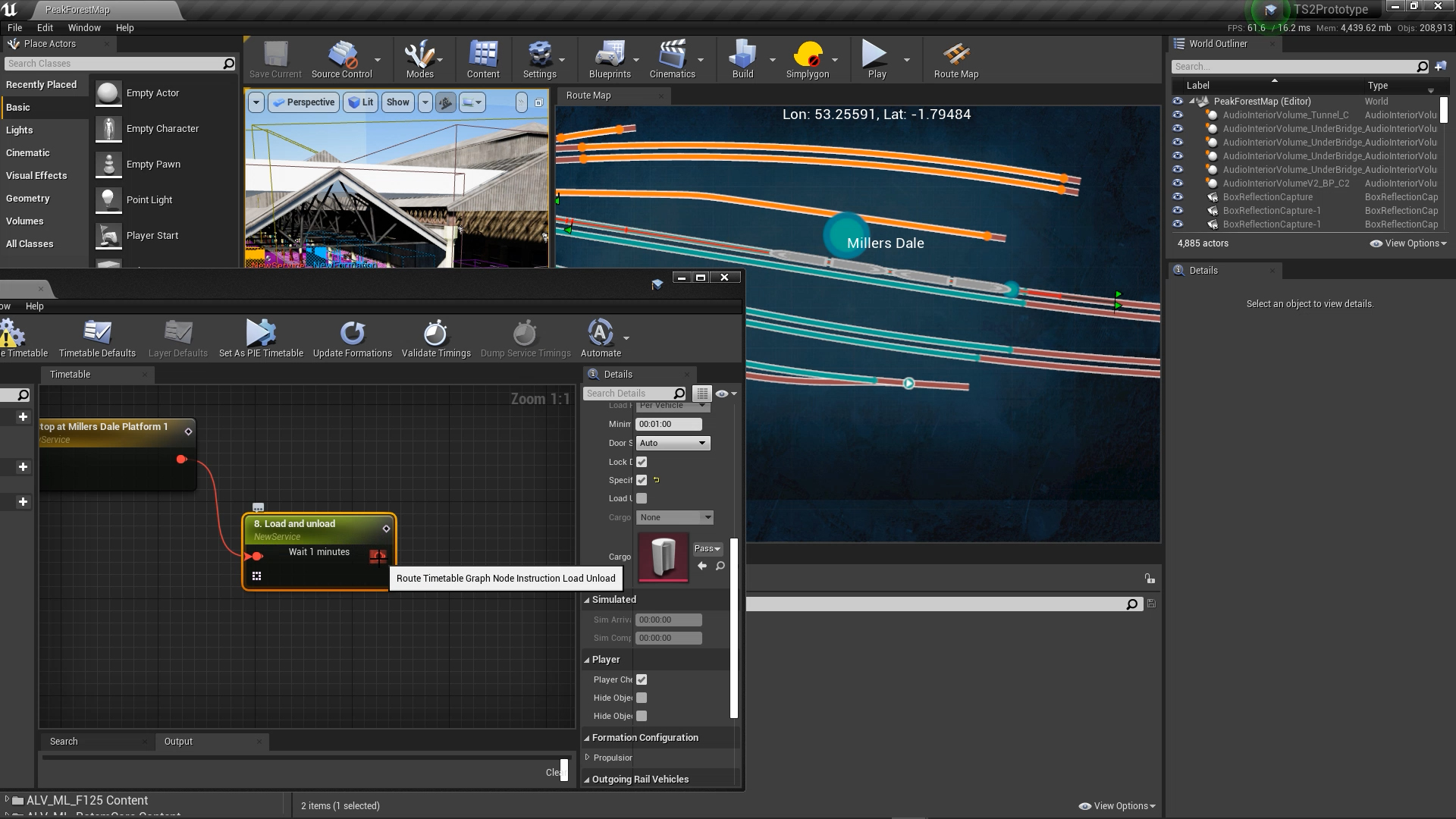This screenshot has height=819, width=1456.
Task: Open the Pass dropdown next to Cargo
Action: 706,548
